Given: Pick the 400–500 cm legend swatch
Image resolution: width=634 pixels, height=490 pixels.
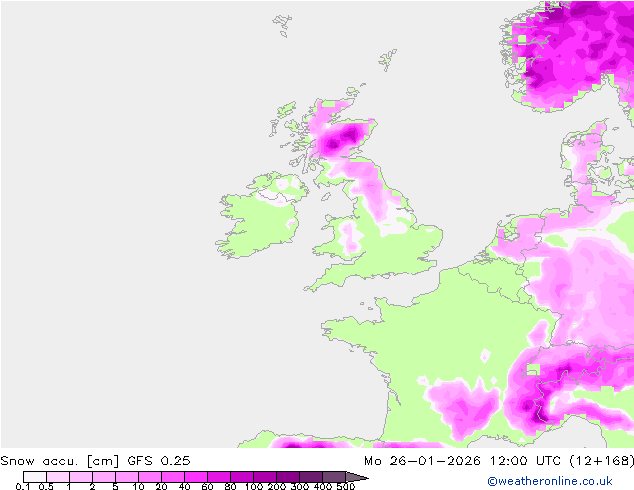Looking at the screenshot, I should [334, 477].
